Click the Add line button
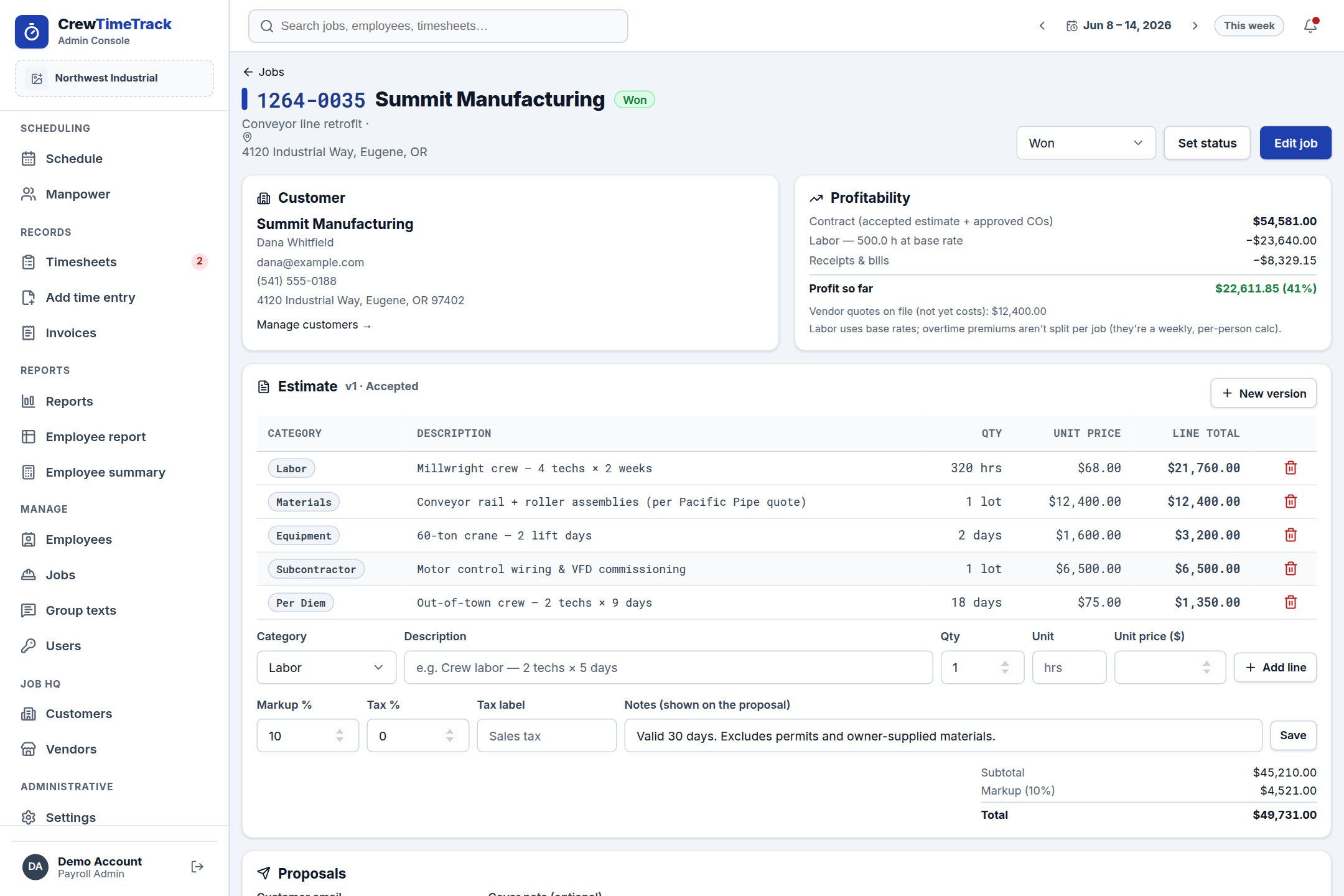This screenshot has height=896, width=1344. tap(1275, 668)
